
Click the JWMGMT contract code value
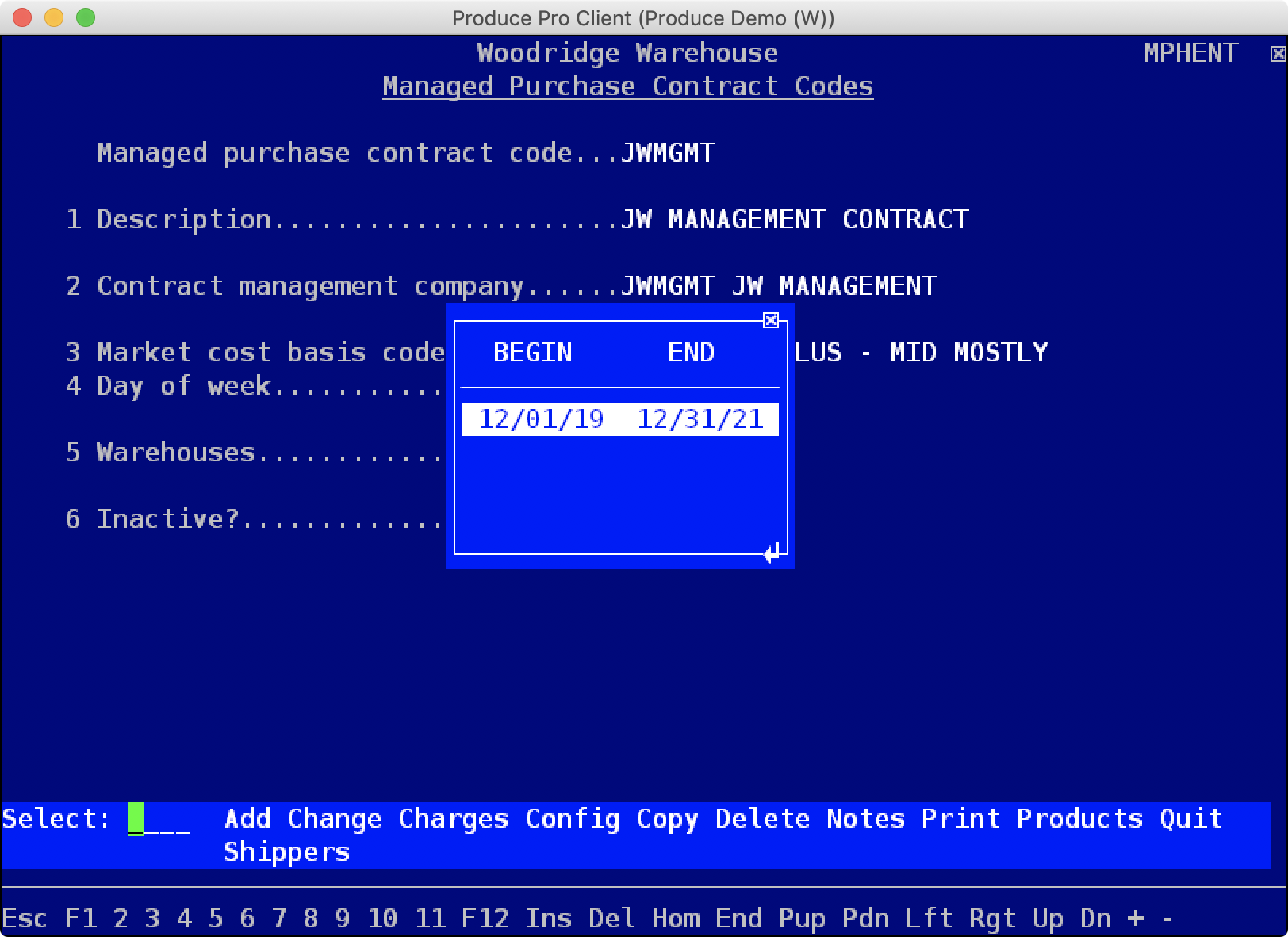[x=668, y=153]
